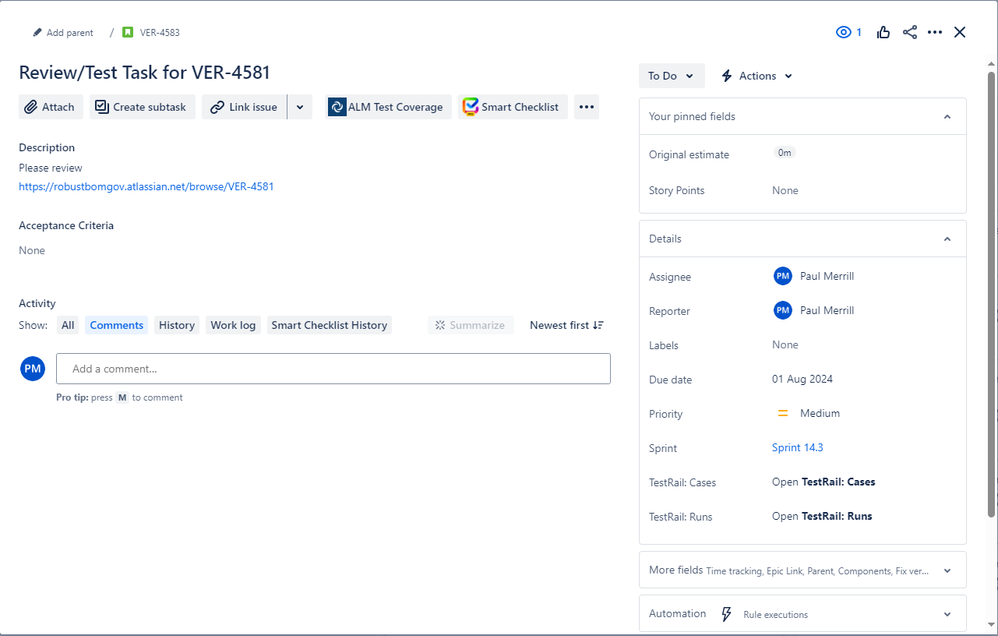Click into the Add a comment field
The height and width of the screenshot is (636, 998).
(334, 369)
